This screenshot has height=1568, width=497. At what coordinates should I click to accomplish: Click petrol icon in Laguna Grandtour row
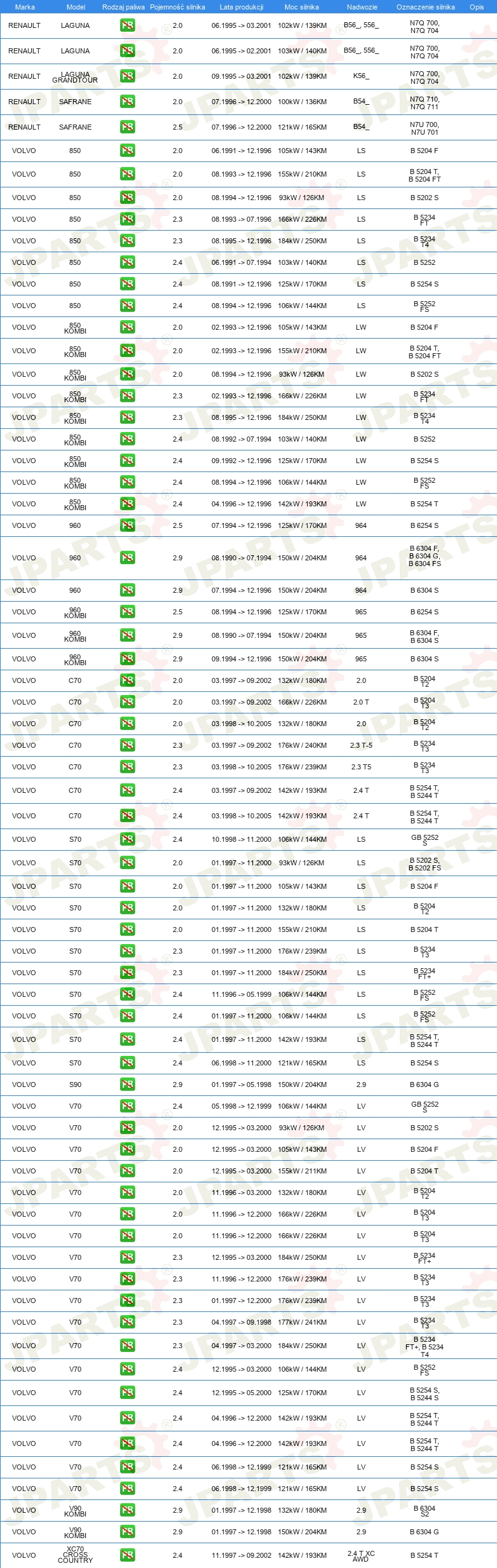[128, 76]
